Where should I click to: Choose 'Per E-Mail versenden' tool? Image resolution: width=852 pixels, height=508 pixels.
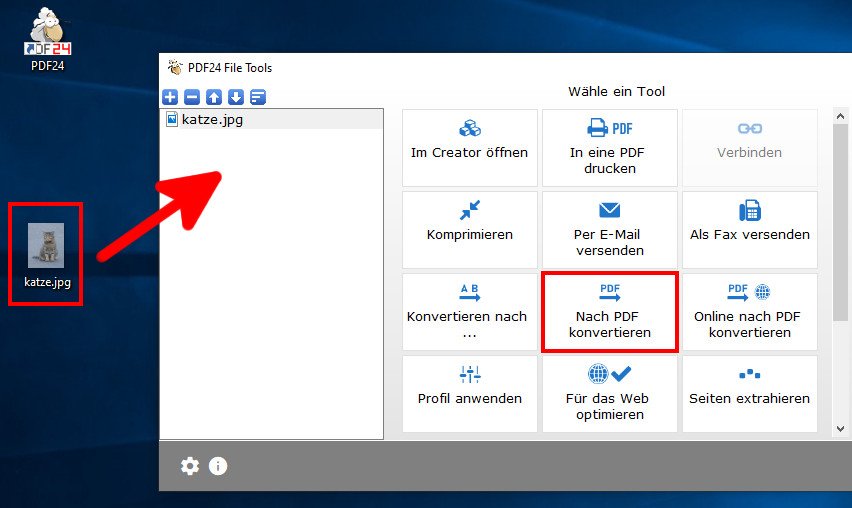click(x=609, y=229)
